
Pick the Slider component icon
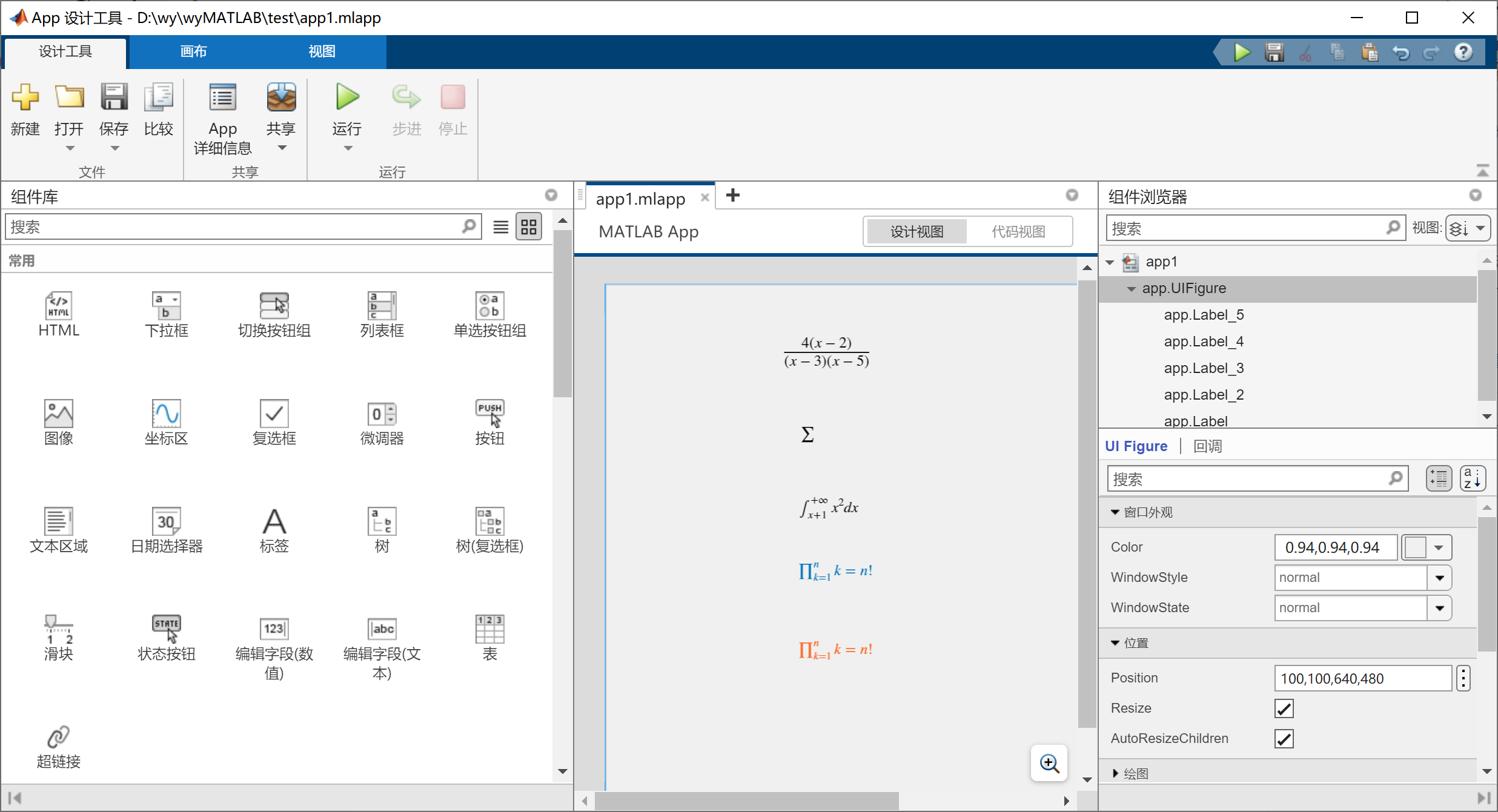[58, 630]
